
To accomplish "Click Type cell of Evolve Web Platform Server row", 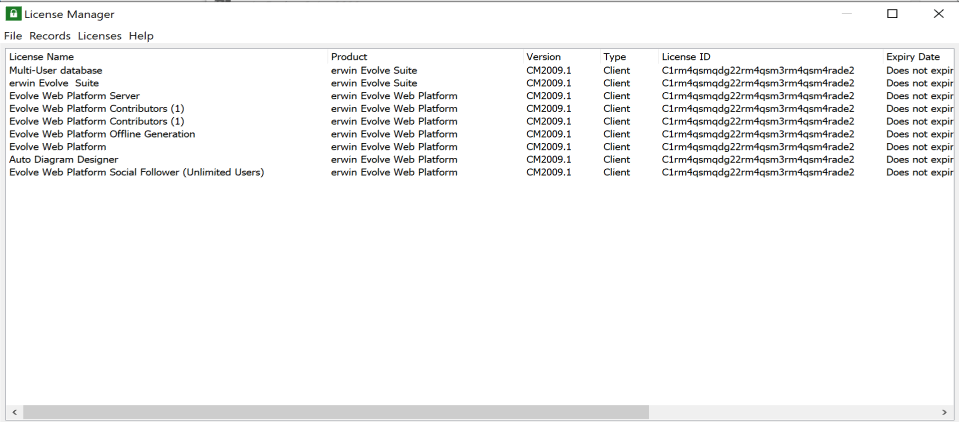I will pyautogui.click(x=616, y=96).
